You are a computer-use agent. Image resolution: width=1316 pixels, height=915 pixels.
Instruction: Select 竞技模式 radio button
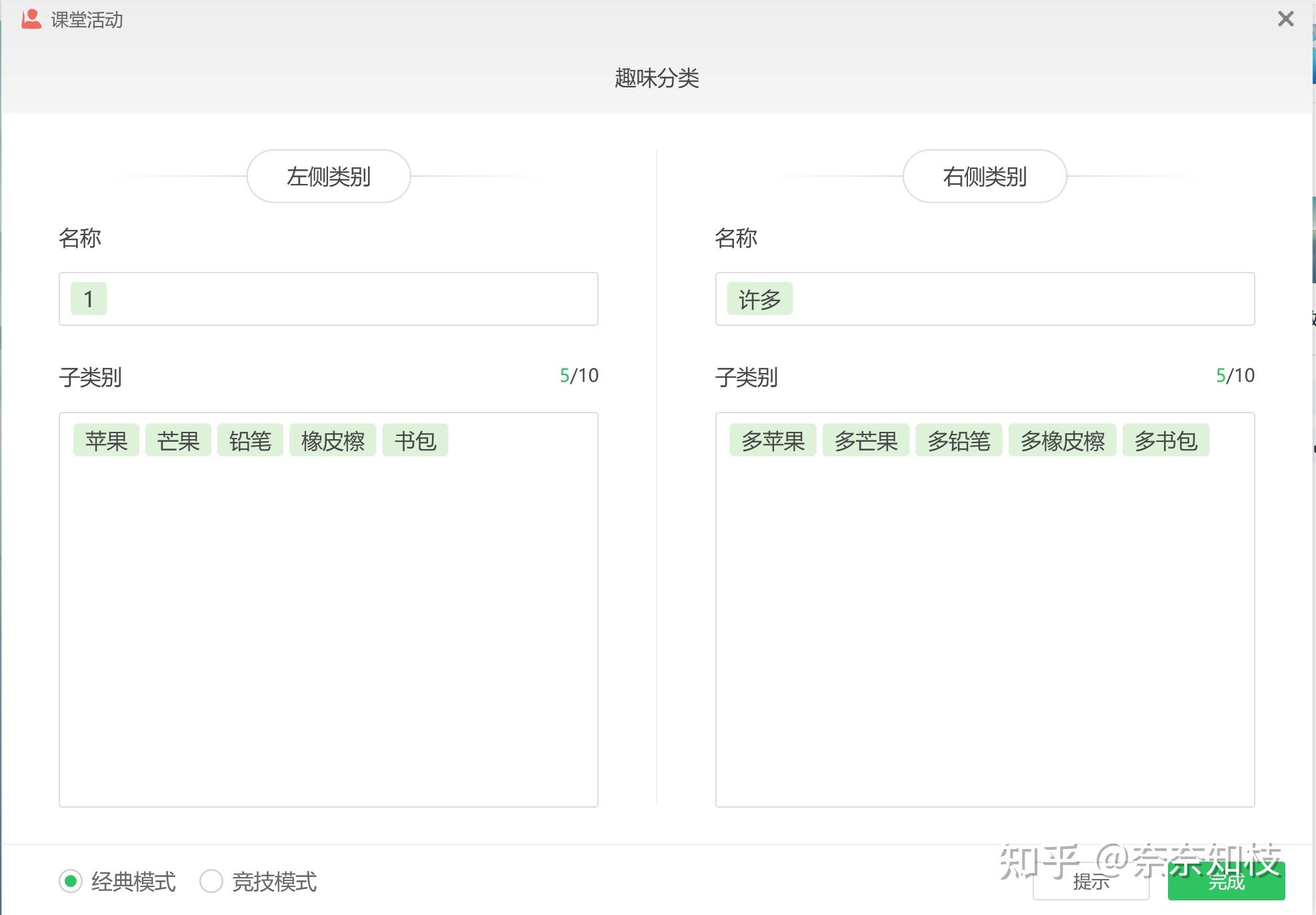click(211, 881)
